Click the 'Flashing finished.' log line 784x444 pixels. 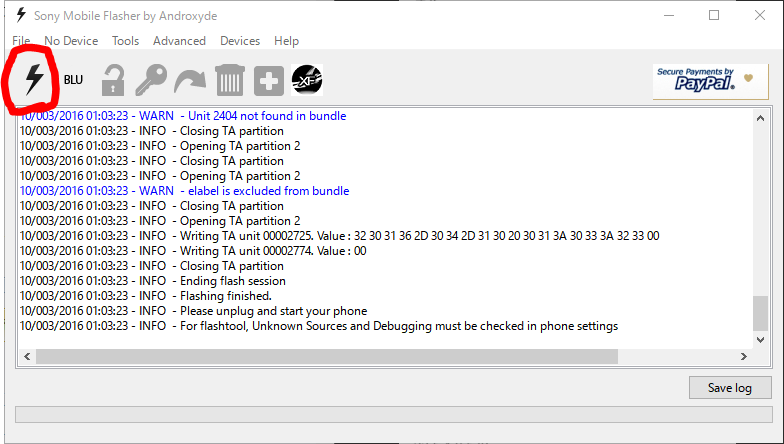click(x=146, y=296)
